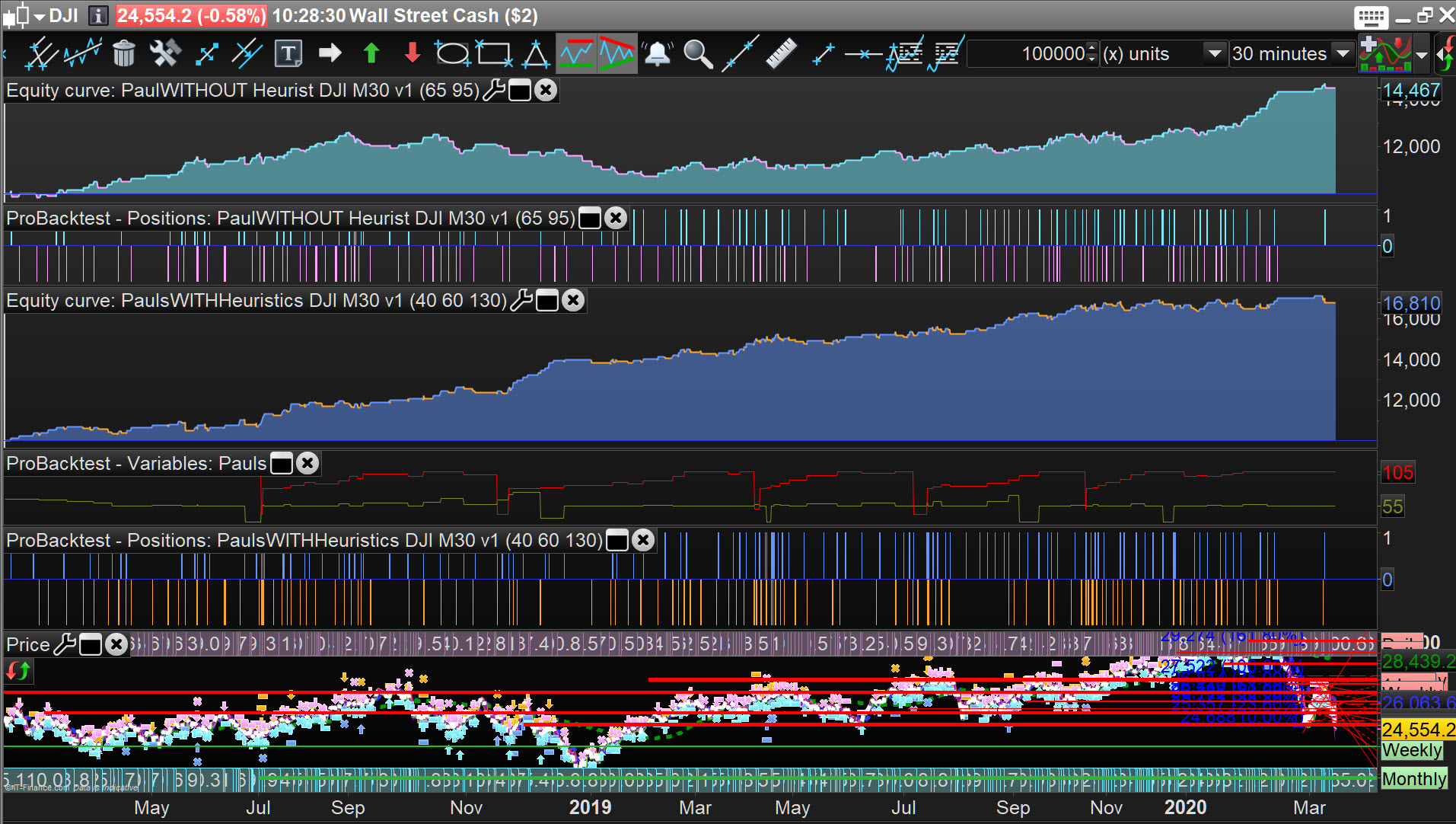Select the blue parallel line tool
Screen dimensions: 1456x824
[247, 53]
